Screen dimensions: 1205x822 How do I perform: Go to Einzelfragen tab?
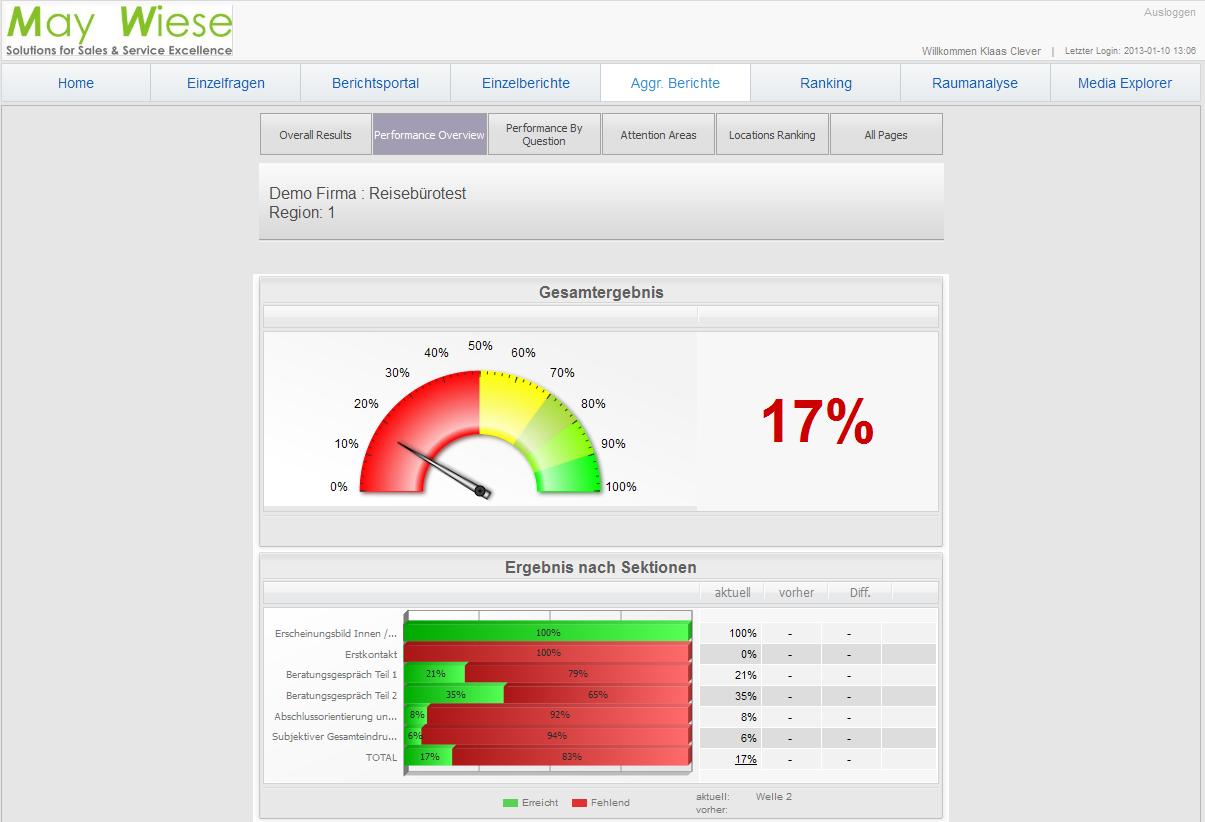pyautogui.click(x=226, y=83)
